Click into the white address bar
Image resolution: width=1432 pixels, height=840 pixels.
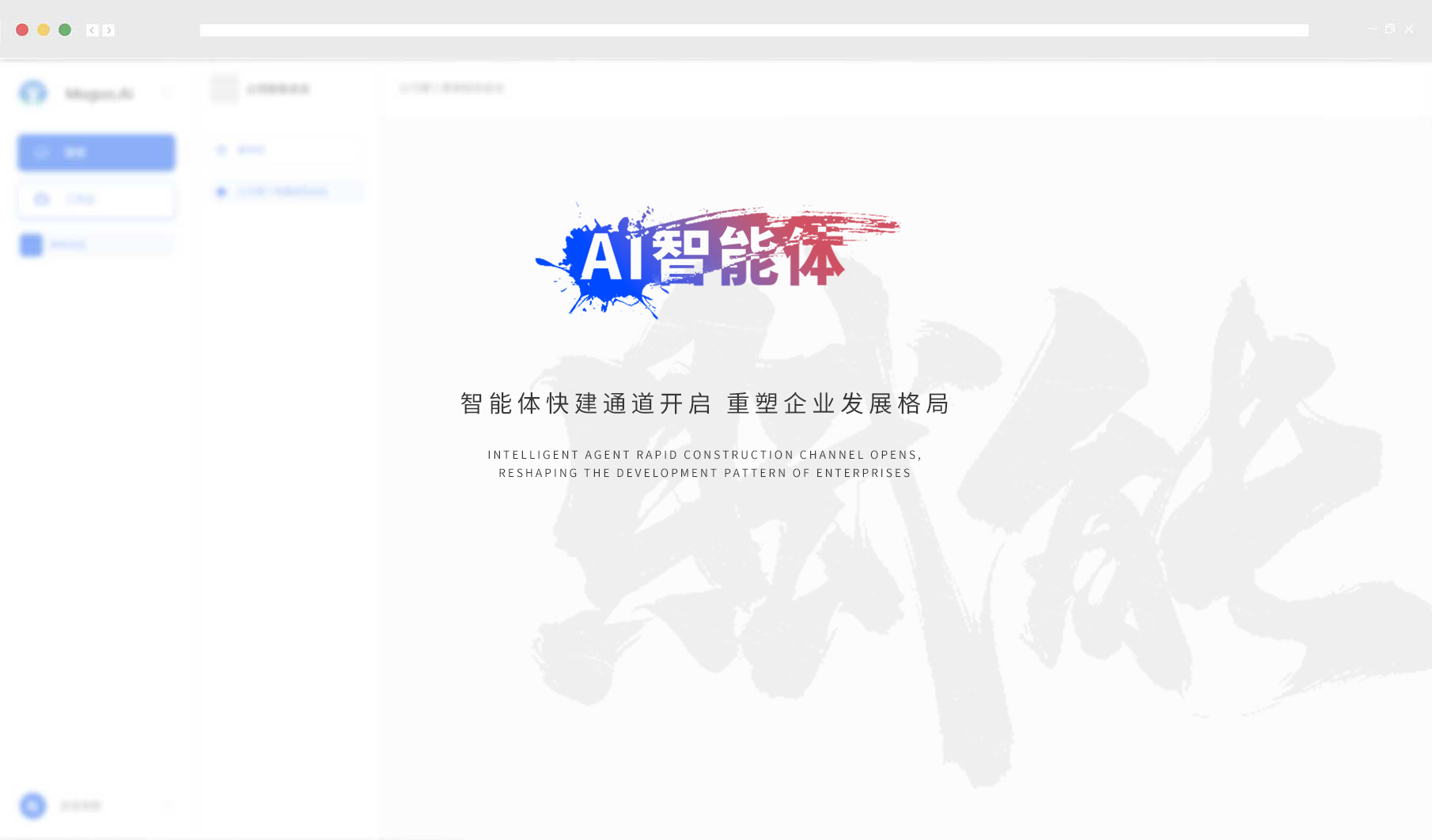(x=753, y=30)
